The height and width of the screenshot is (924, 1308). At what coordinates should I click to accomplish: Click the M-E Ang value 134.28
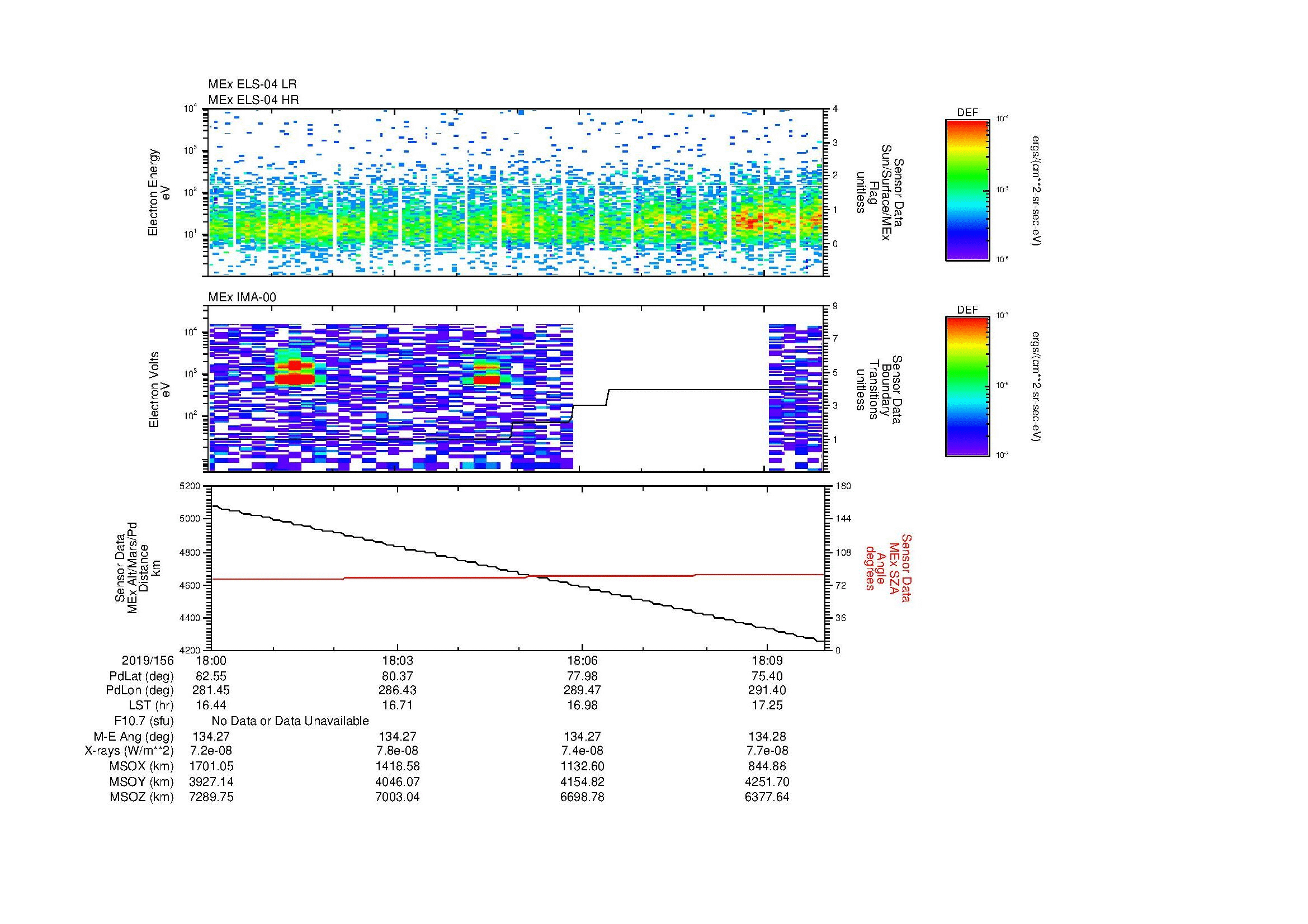pyautogui.click(x=767, y=736)
